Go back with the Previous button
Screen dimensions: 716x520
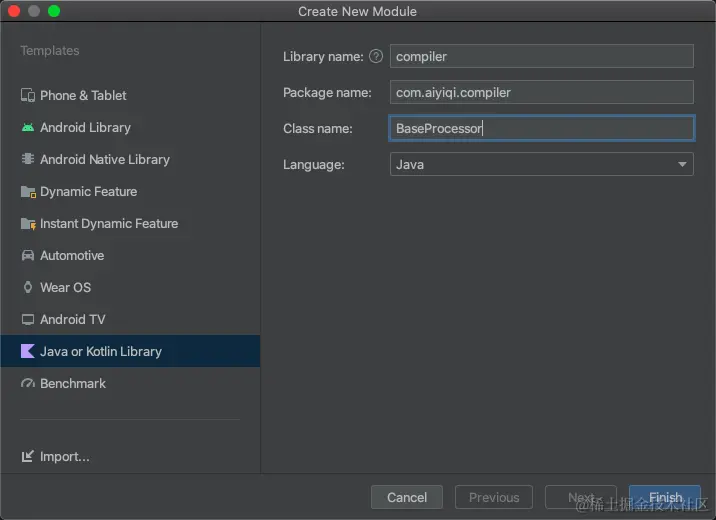click(494, 497)
